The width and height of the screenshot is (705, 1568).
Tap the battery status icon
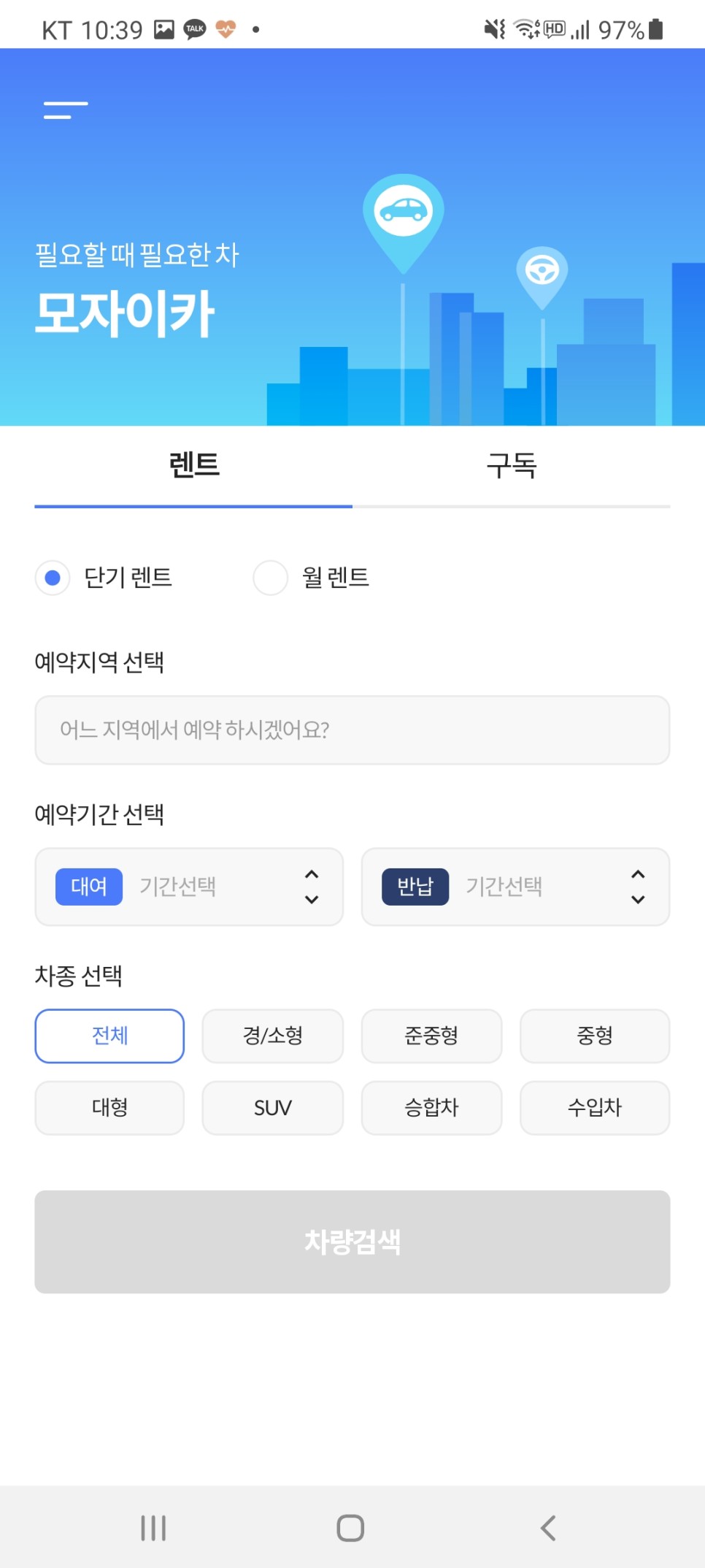pos(656,29)
